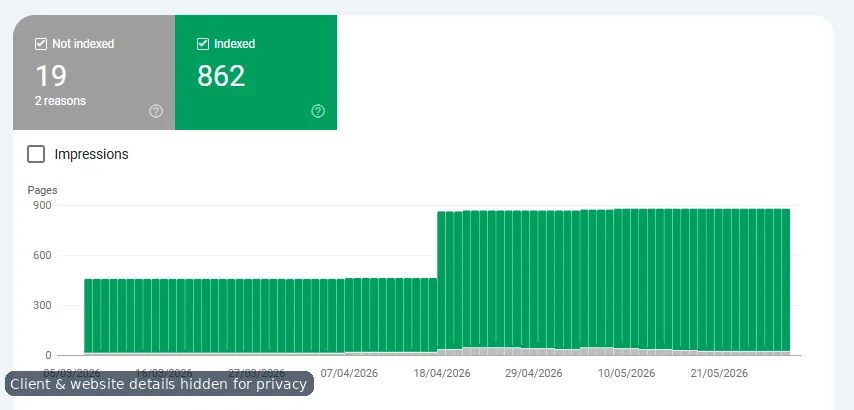Uncheck the Indexed checkbox

coord(203,44)
